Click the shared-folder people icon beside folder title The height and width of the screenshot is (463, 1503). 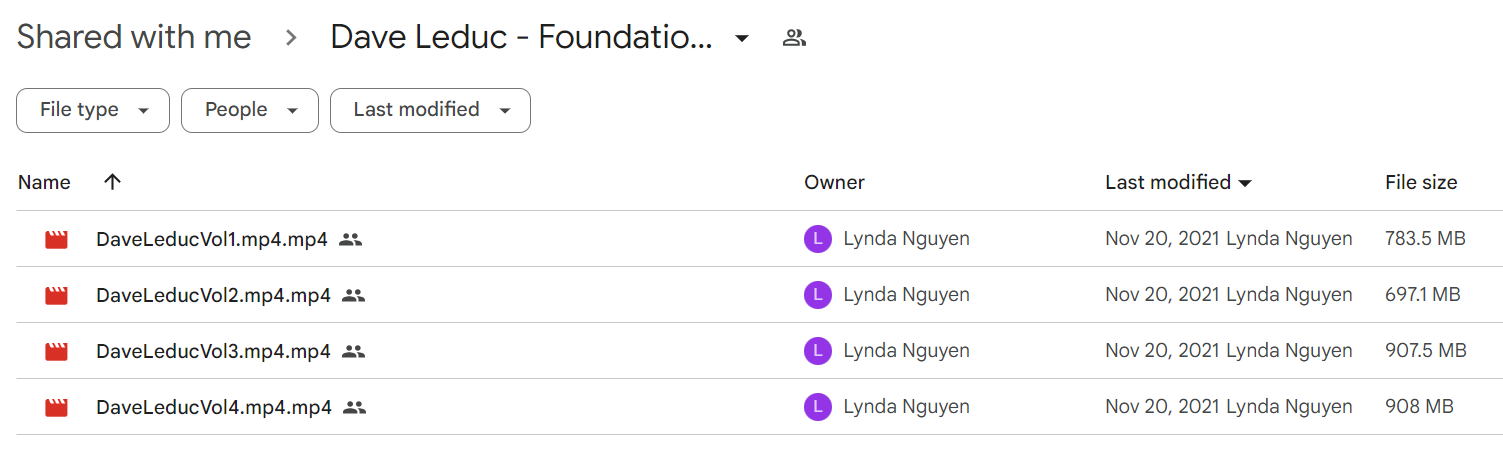[794, 38]
